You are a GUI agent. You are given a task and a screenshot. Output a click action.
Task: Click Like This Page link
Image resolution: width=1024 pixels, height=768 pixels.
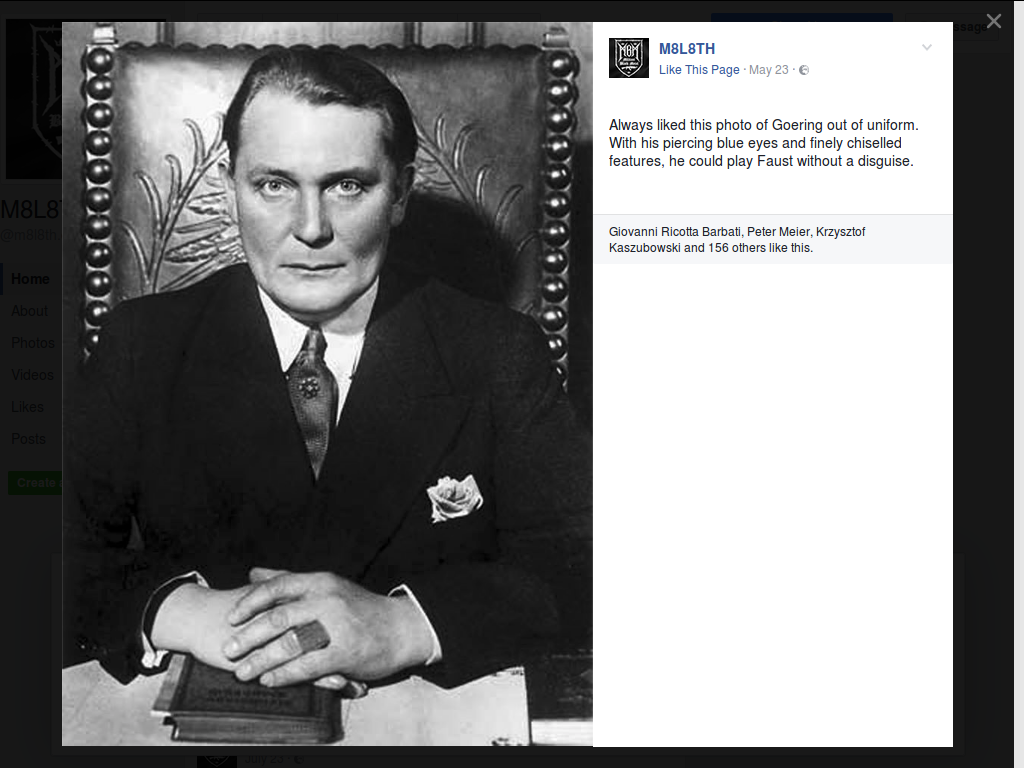[699, 70]
